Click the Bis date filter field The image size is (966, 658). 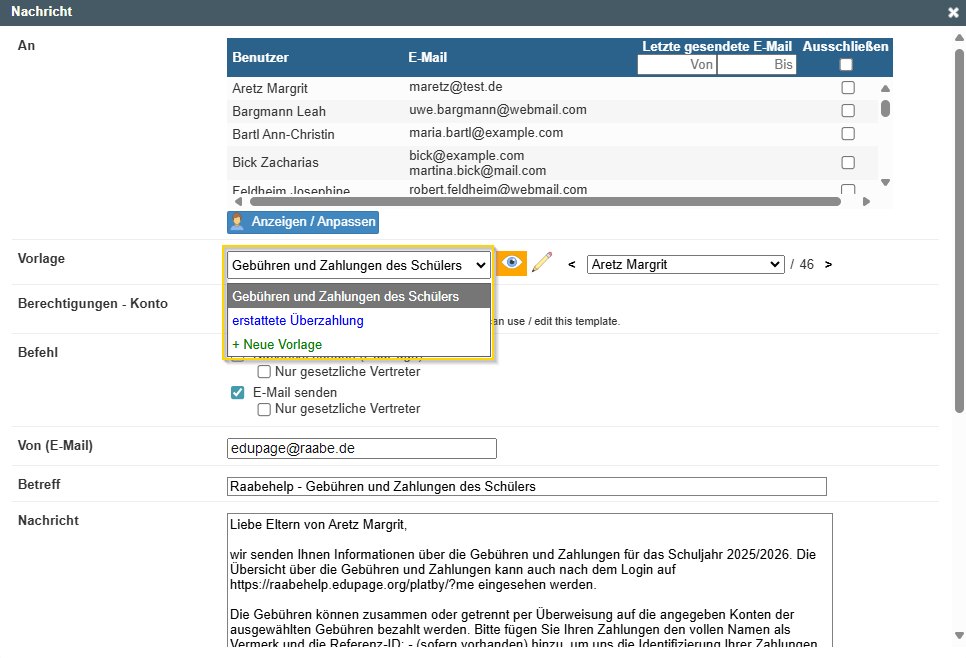click(x=757, y=65)
